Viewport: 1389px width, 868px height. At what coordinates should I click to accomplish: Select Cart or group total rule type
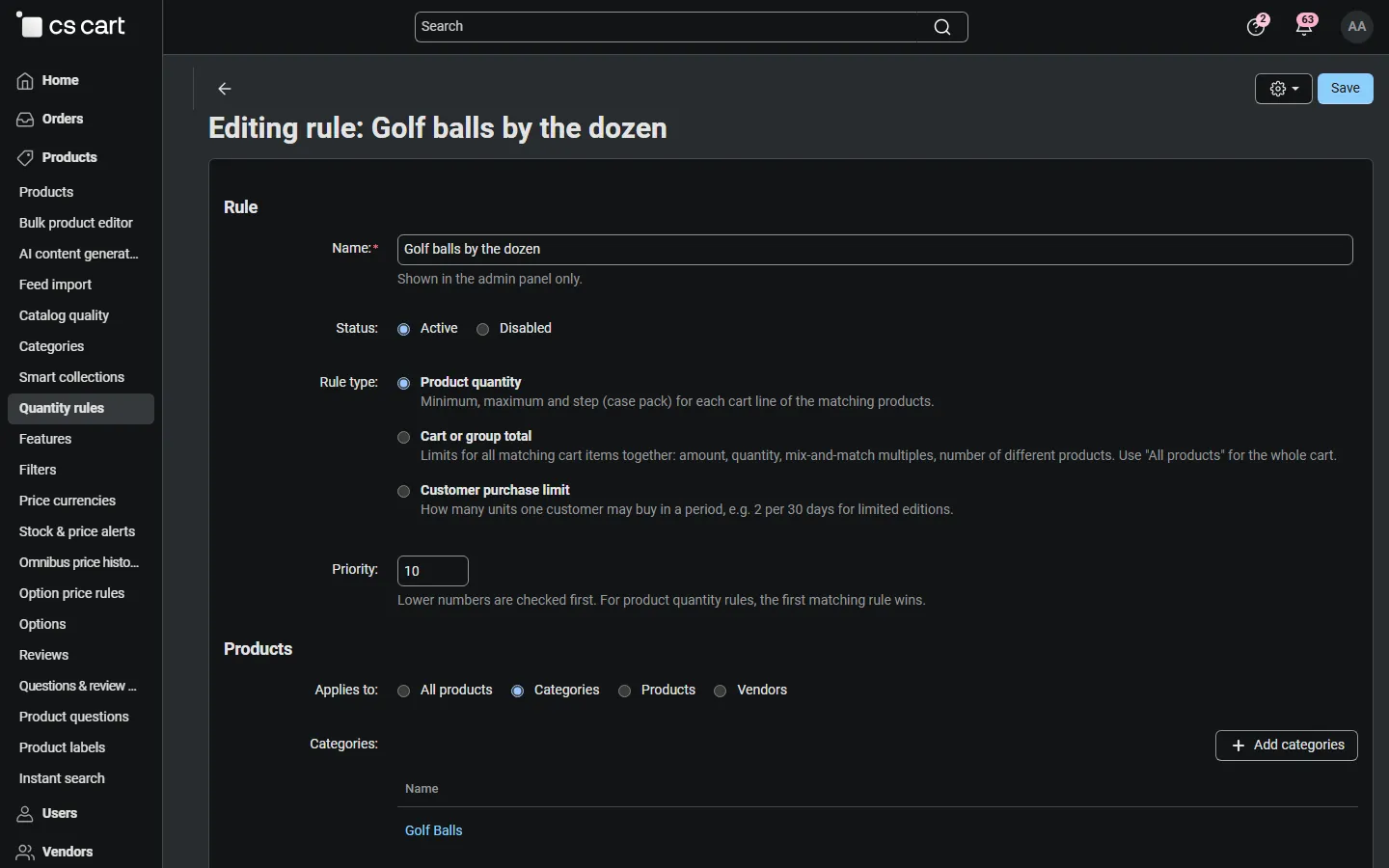click(404, 438)
